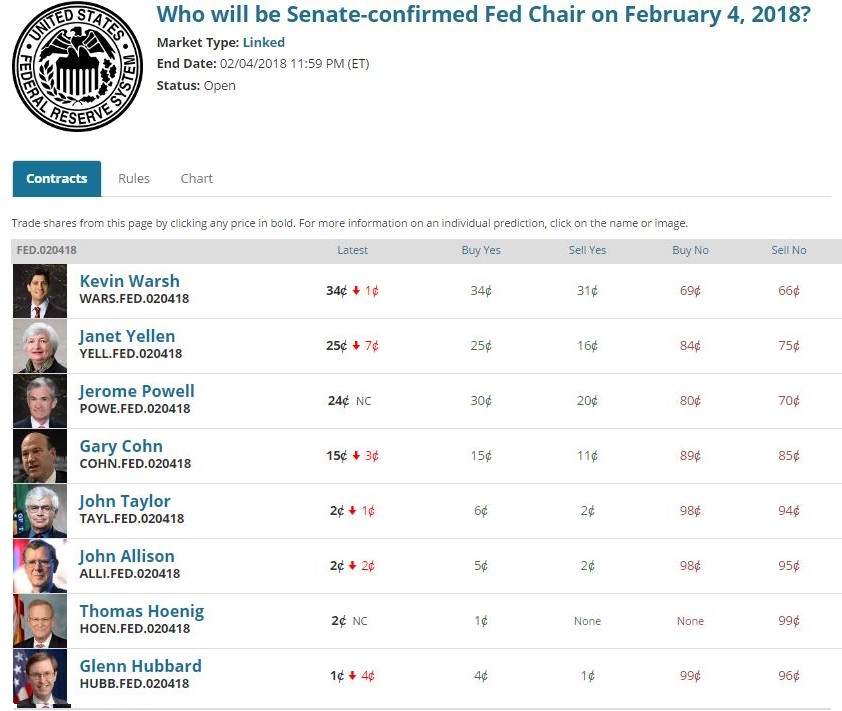Screen dimensions: 842x711
Task: Select Thomas Hoenig's photo
Action: [40, 621]
